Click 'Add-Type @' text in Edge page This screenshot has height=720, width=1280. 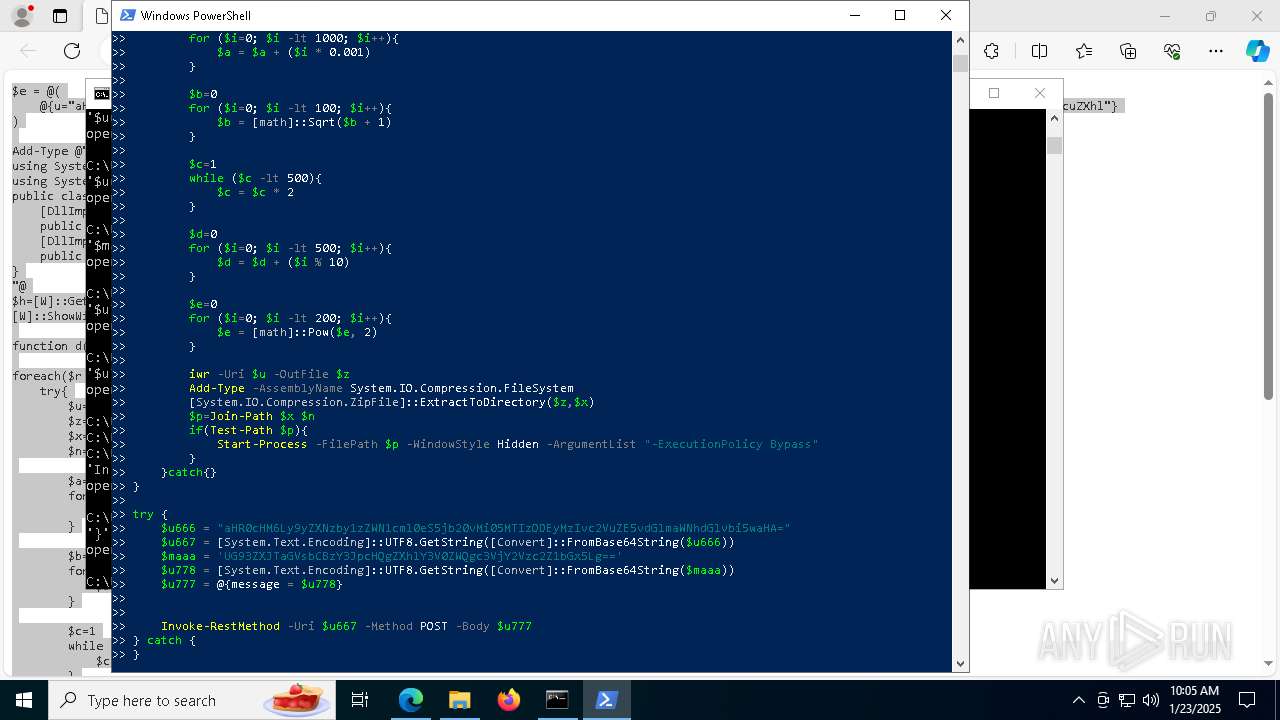tap(48, 151)
